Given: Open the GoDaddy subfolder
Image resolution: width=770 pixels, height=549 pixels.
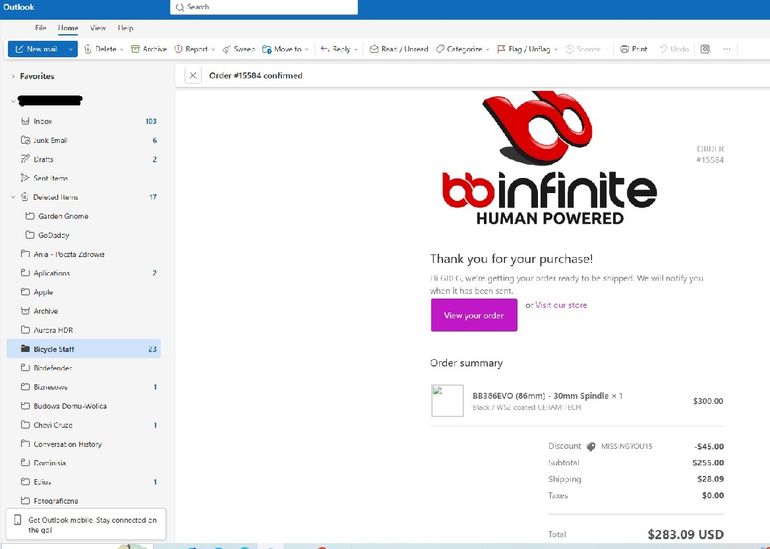Looking at the screenshot, I should pos(83,235).
